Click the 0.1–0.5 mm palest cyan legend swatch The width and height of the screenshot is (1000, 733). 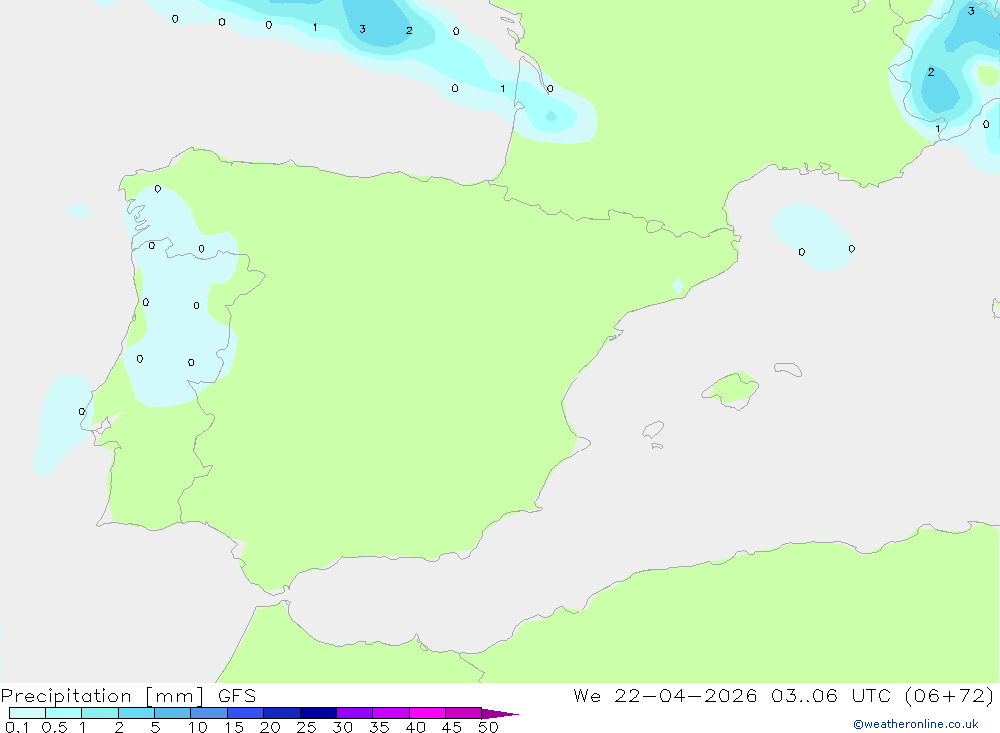click(x=27, y=713)
